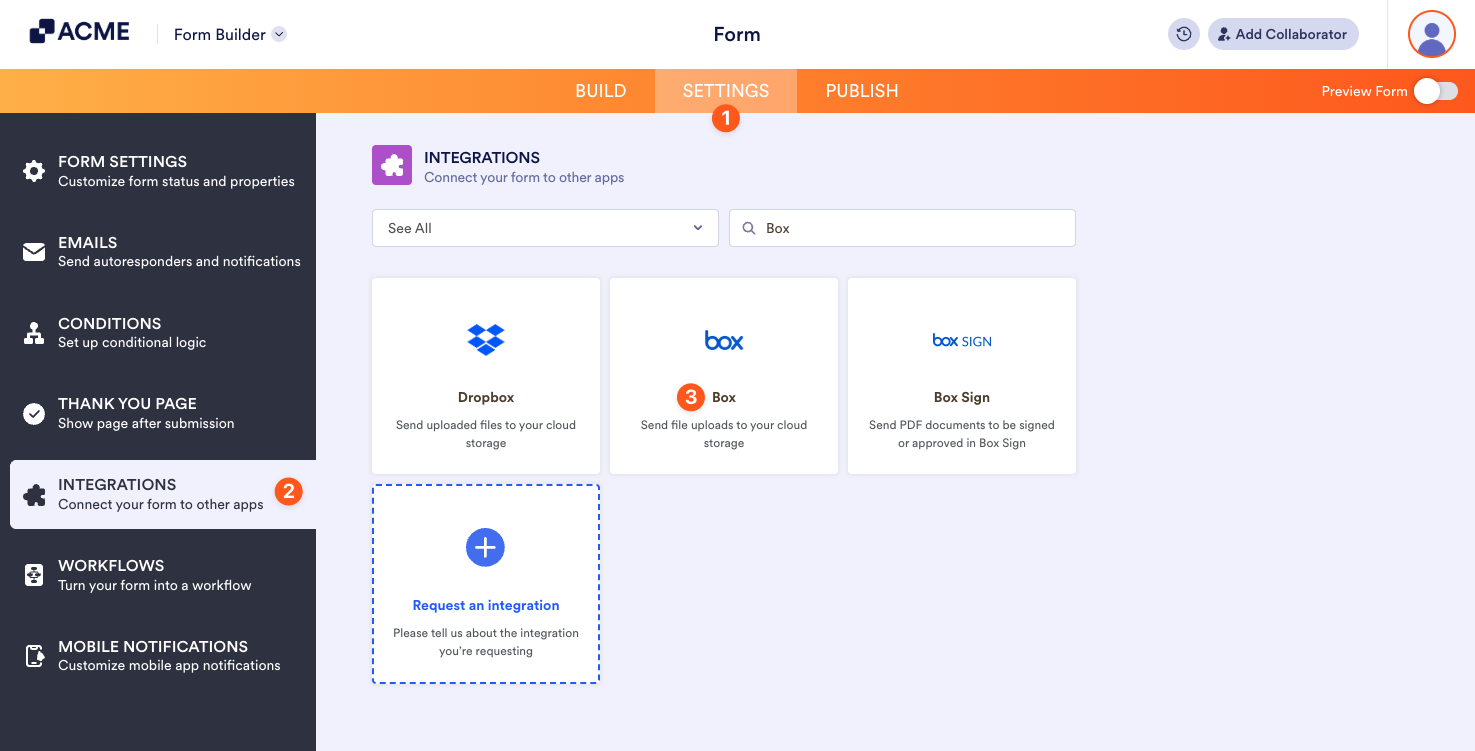Collapse the See All dropdown arrow
Screen dimensions: 1475x751
[697, 228]
